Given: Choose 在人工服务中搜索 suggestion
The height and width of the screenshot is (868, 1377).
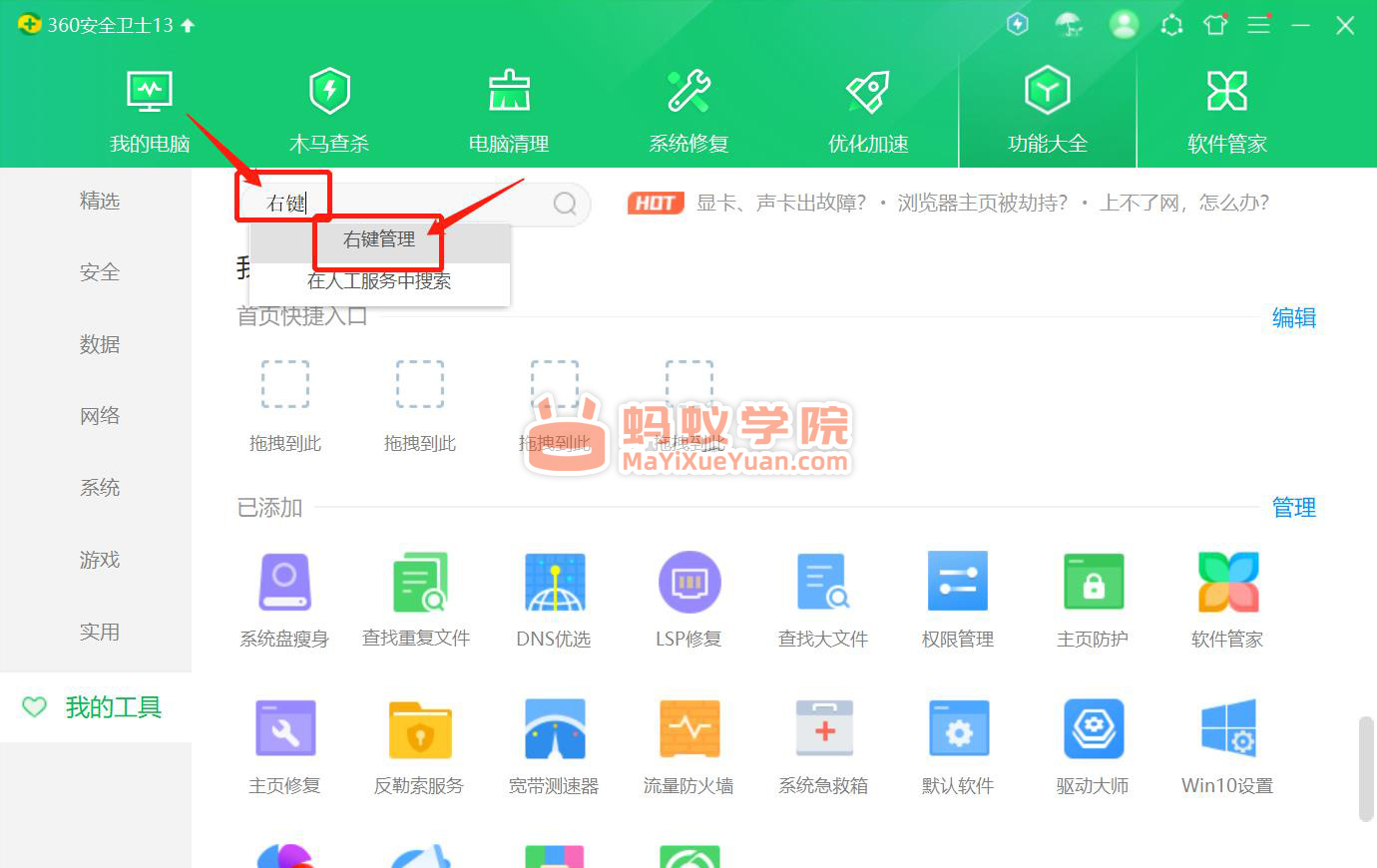Looking at the screenshot, I should (379, 281).
